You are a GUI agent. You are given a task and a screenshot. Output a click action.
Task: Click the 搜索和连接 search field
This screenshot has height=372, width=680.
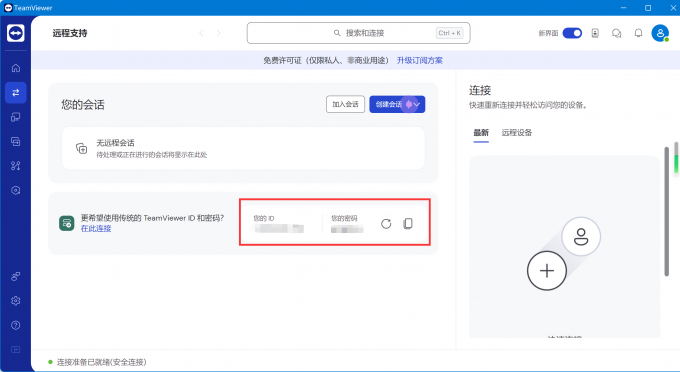tap(359, 33)
